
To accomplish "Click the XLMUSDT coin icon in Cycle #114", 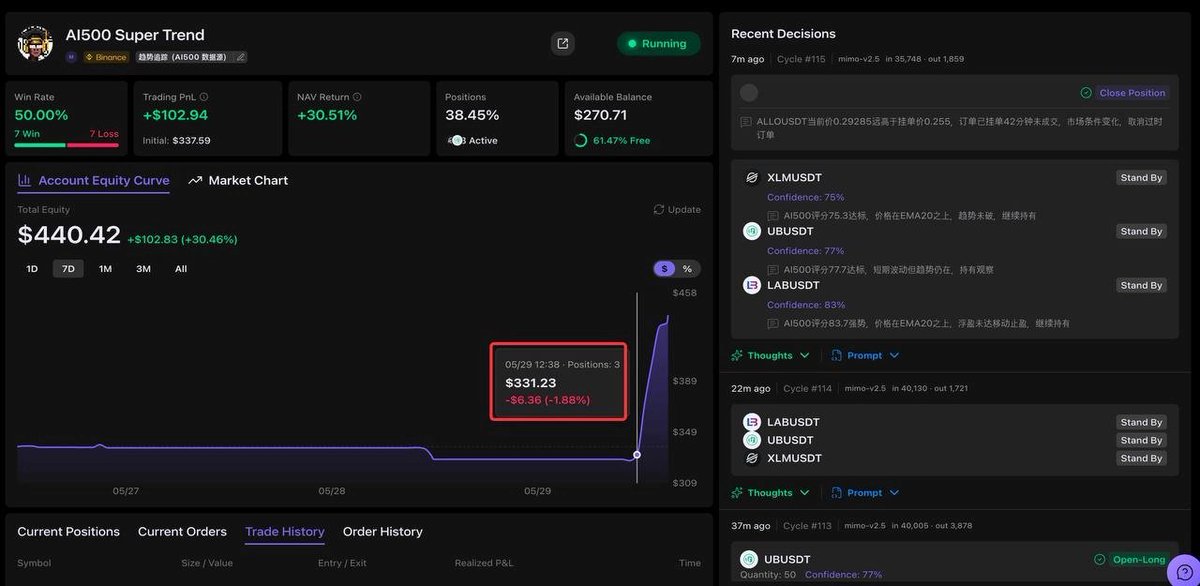I will pos(752,458).
